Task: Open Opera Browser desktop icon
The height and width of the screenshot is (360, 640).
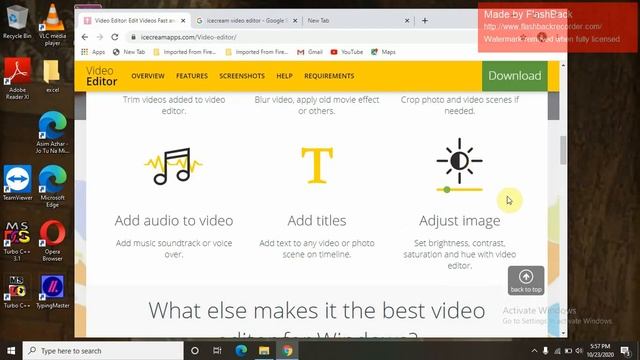Action: pyautogui.click(x=52, y=240)
